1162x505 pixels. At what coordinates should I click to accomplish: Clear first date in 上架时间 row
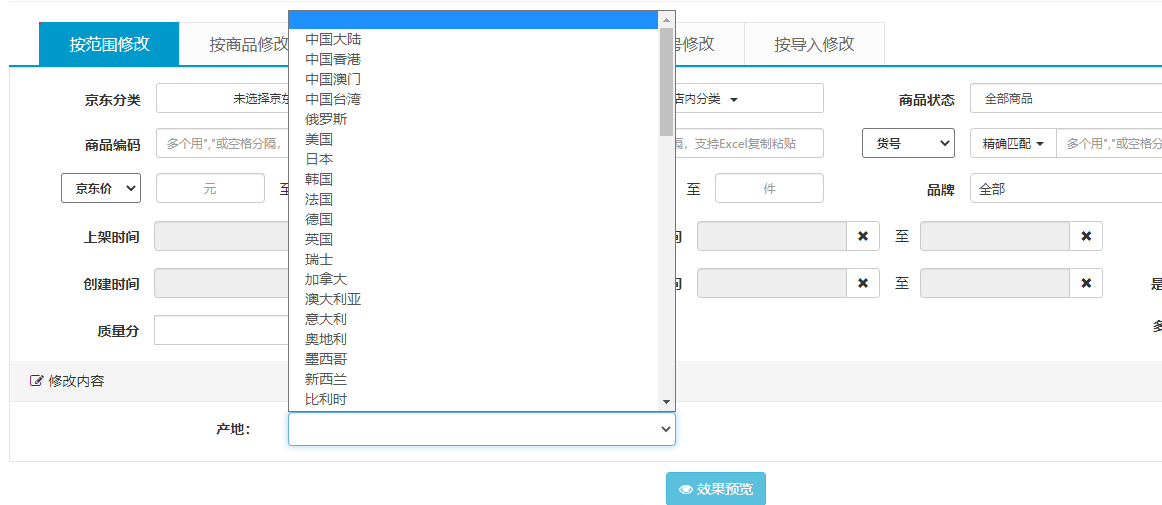pos(863,237)
